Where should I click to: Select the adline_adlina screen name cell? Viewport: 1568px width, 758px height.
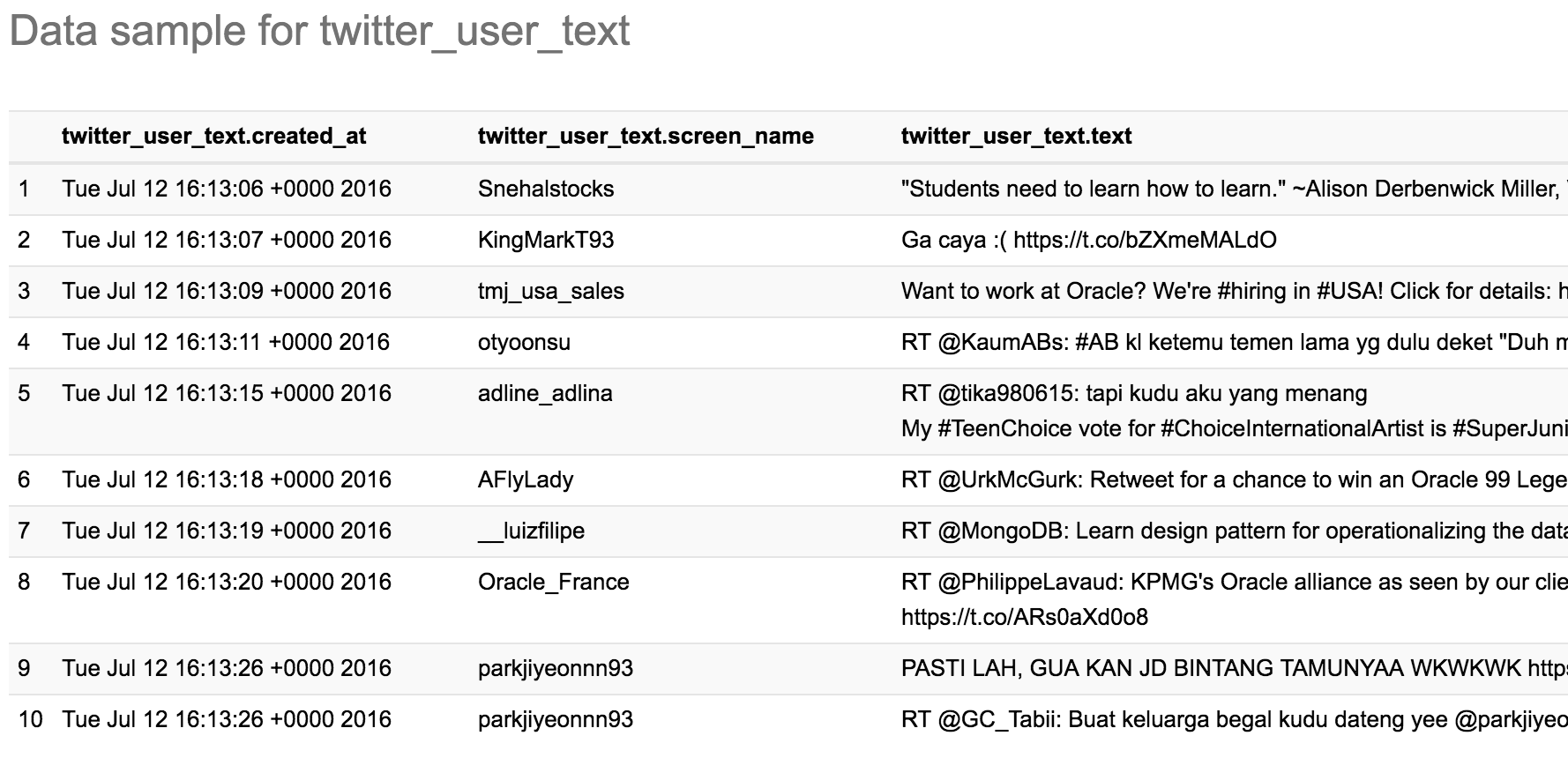pos(545,393)
